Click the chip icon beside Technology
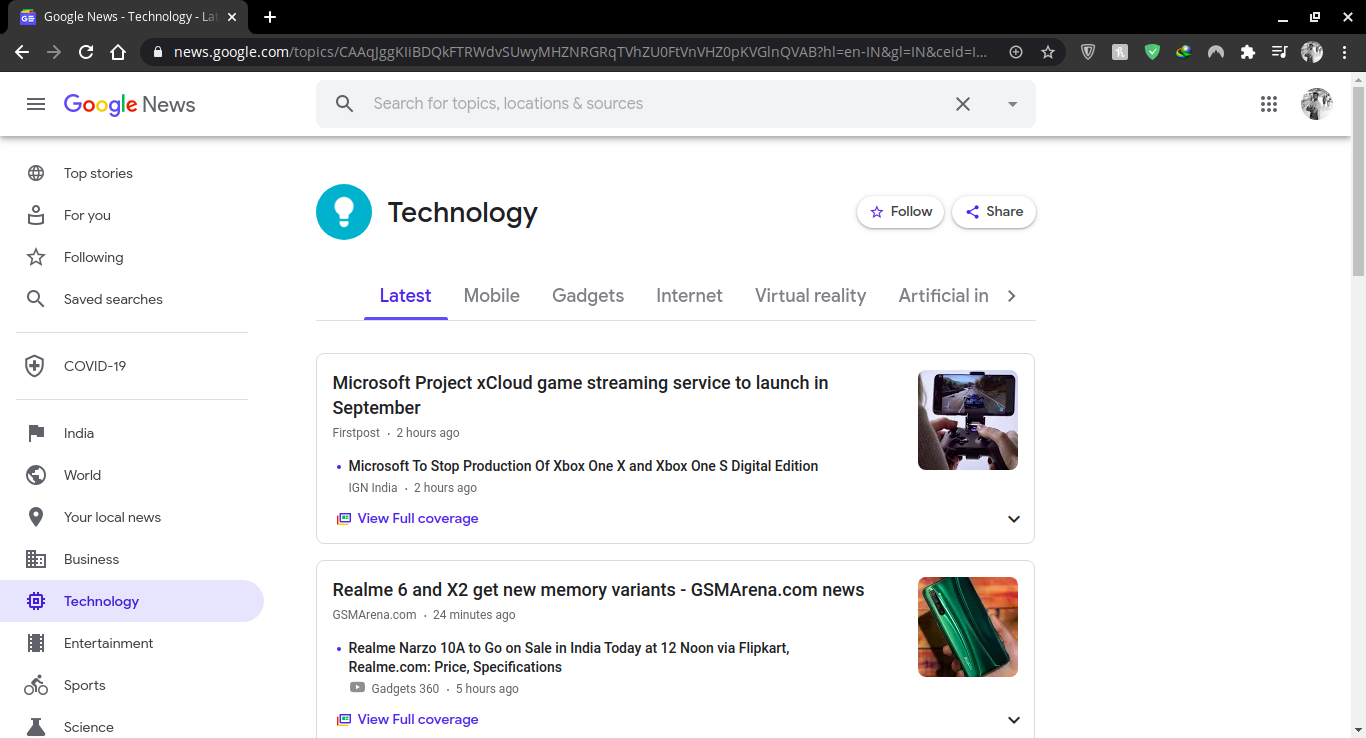Image resolution: width=1366 pixels, height=738 pixels. pyautogui.click(x=36, y=601)
